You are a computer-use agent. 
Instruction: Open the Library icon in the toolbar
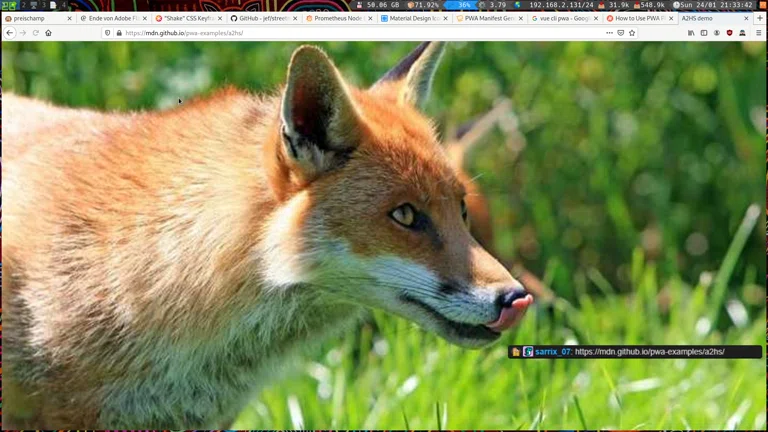(x=691, y=33)
